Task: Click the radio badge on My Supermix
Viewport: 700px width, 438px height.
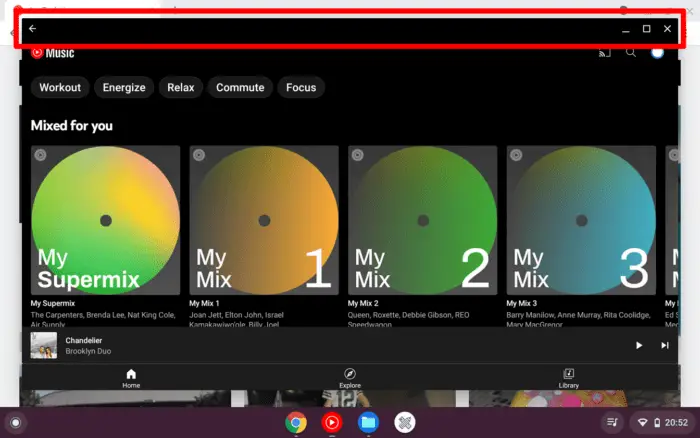Action: click(x=41, y=155)
